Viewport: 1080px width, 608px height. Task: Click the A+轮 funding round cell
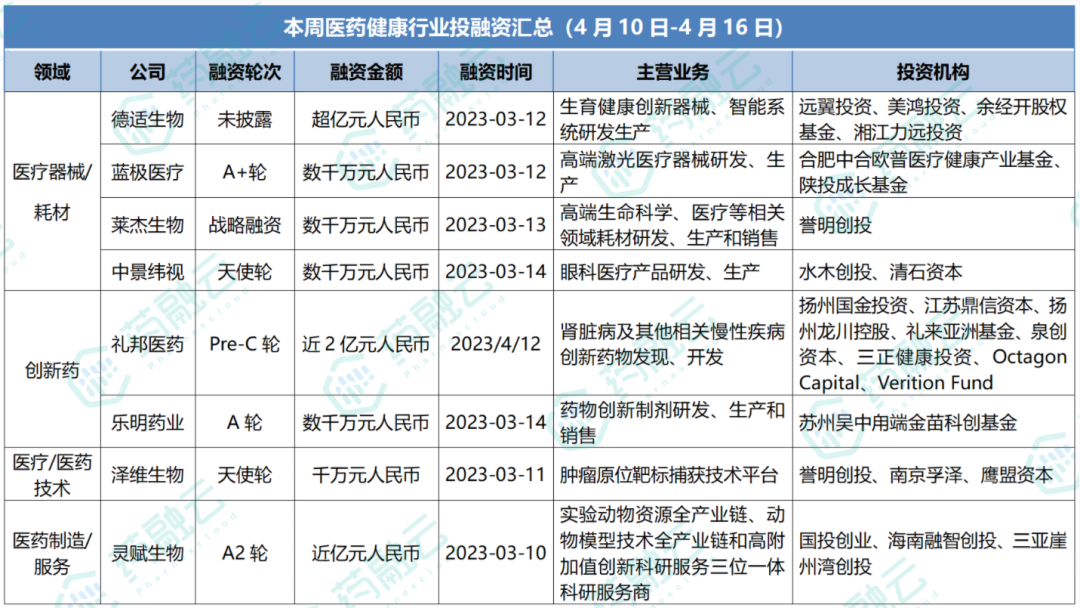point(245,171)
